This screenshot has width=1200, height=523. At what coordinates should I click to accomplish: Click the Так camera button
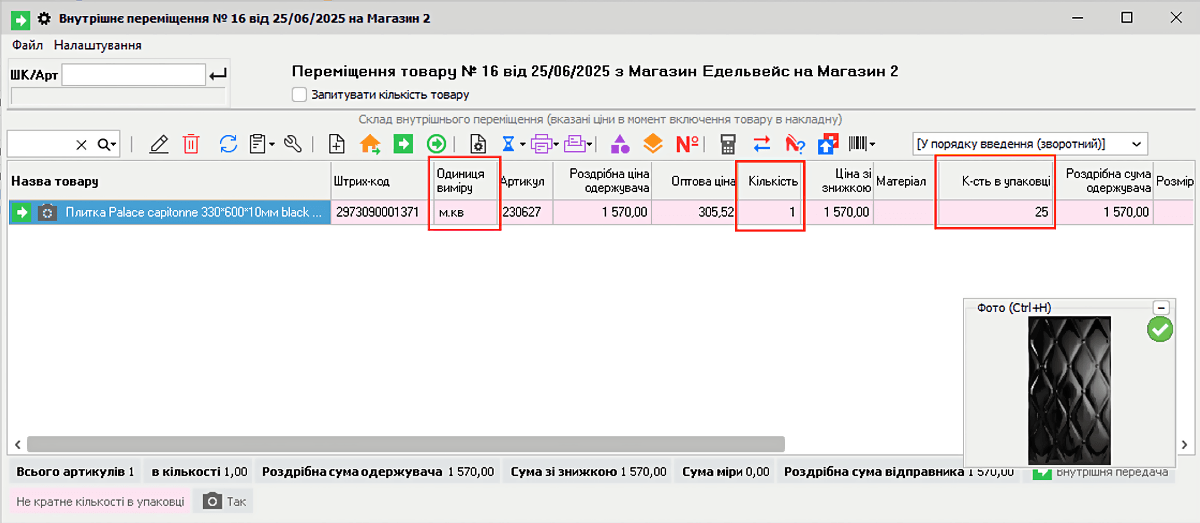tap(224, 501)
